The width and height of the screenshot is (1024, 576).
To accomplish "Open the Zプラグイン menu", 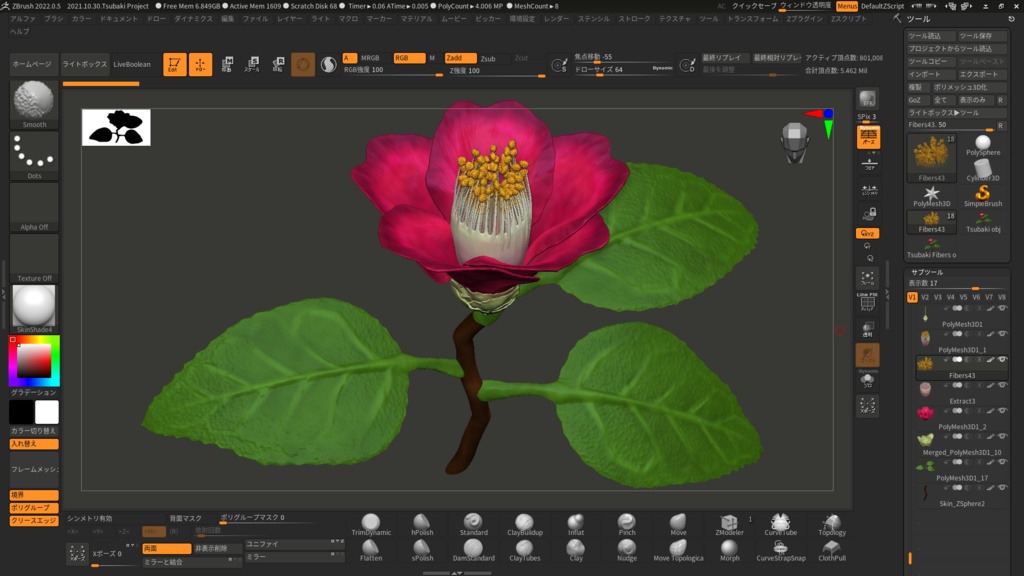I will [805, 19].
